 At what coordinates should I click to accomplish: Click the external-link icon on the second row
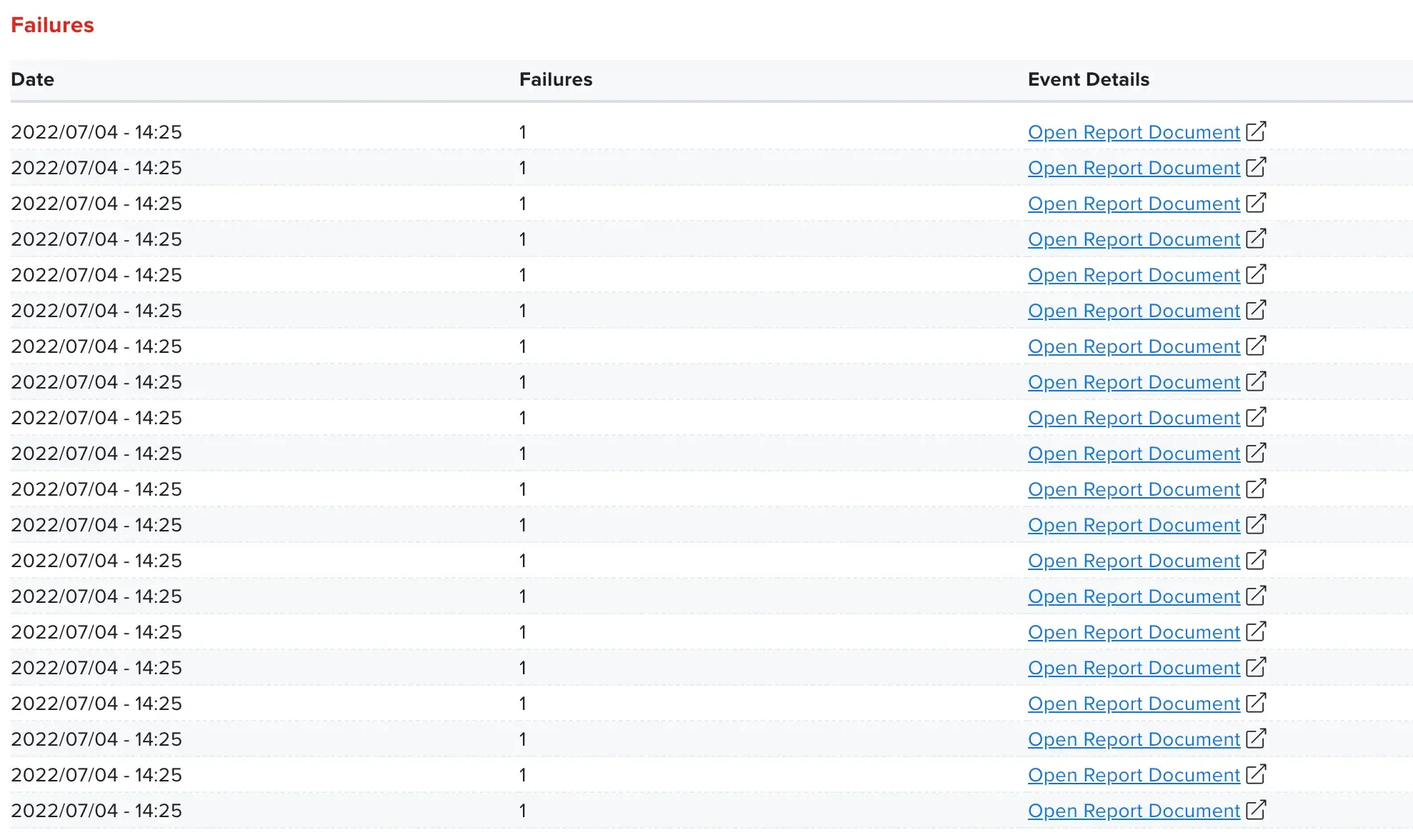pyautogui.click(x=1257, y=167)
